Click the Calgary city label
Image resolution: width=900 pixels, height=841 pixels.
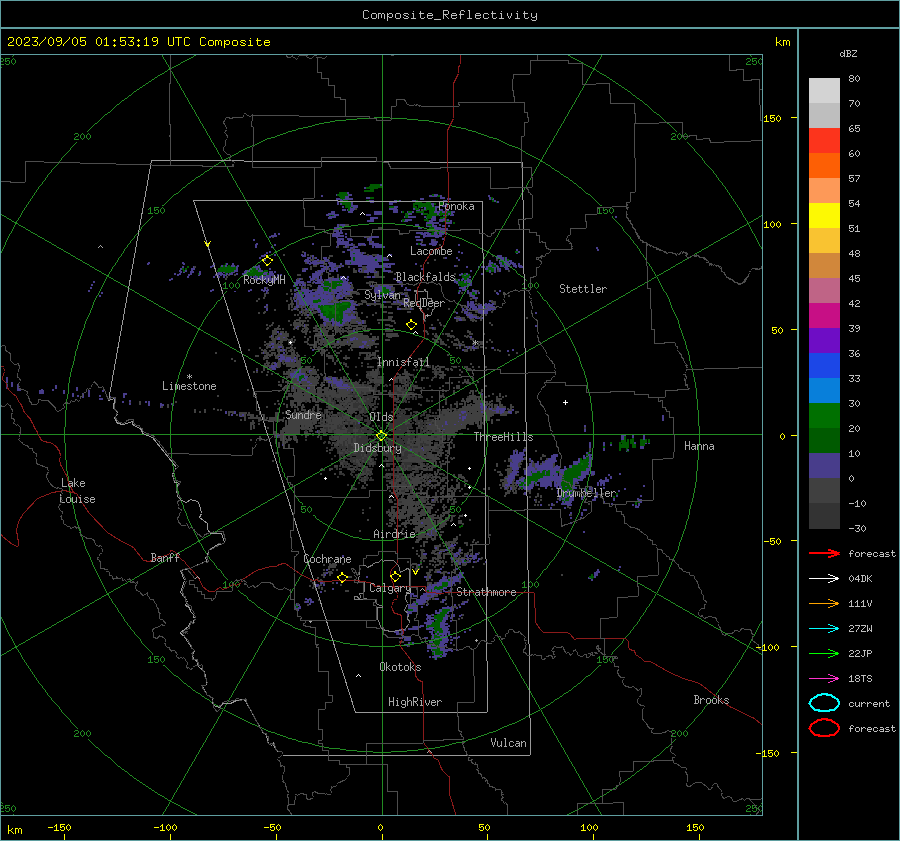pyautogui.click(x=390, y=588)
